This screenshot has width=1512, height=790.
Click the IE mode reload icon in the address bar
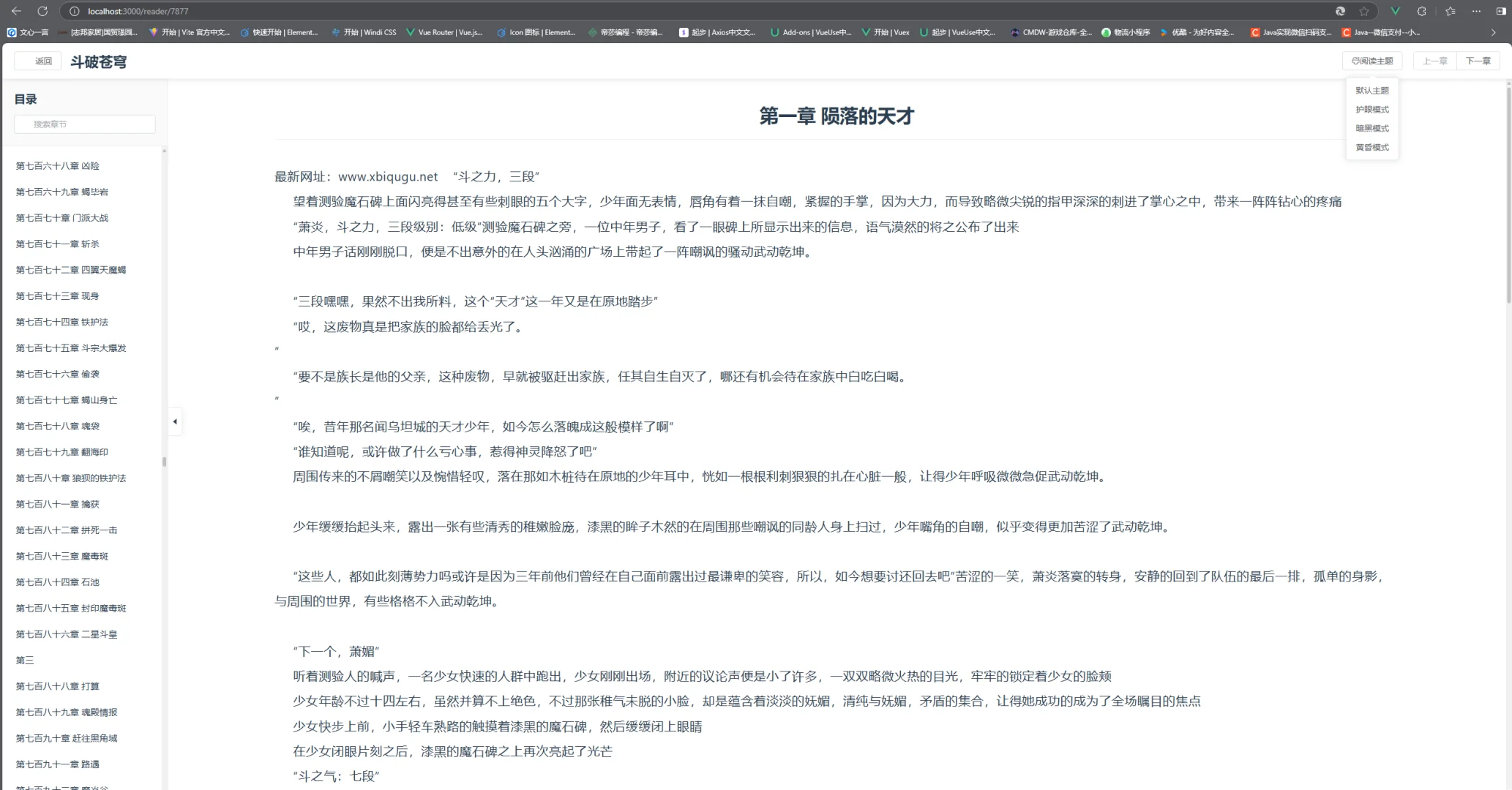point(1340,11)
